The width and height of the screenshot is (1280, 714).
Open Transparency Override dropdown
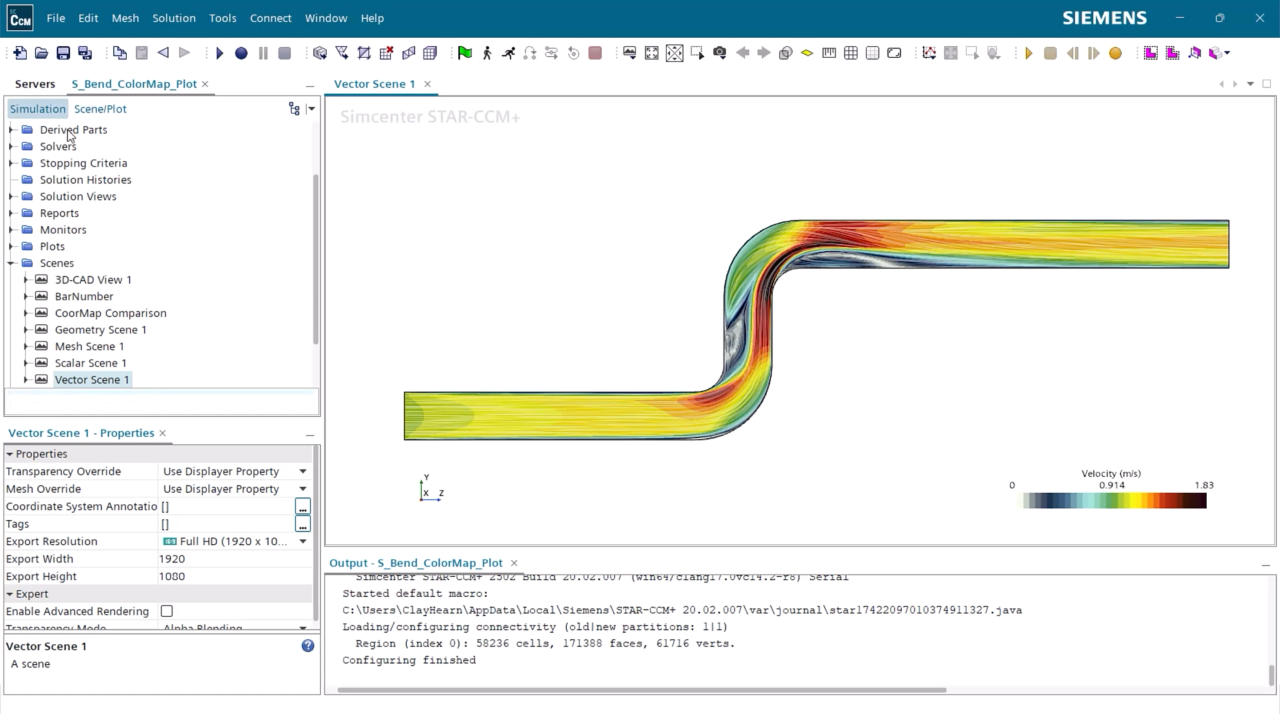tap(302, 471)
